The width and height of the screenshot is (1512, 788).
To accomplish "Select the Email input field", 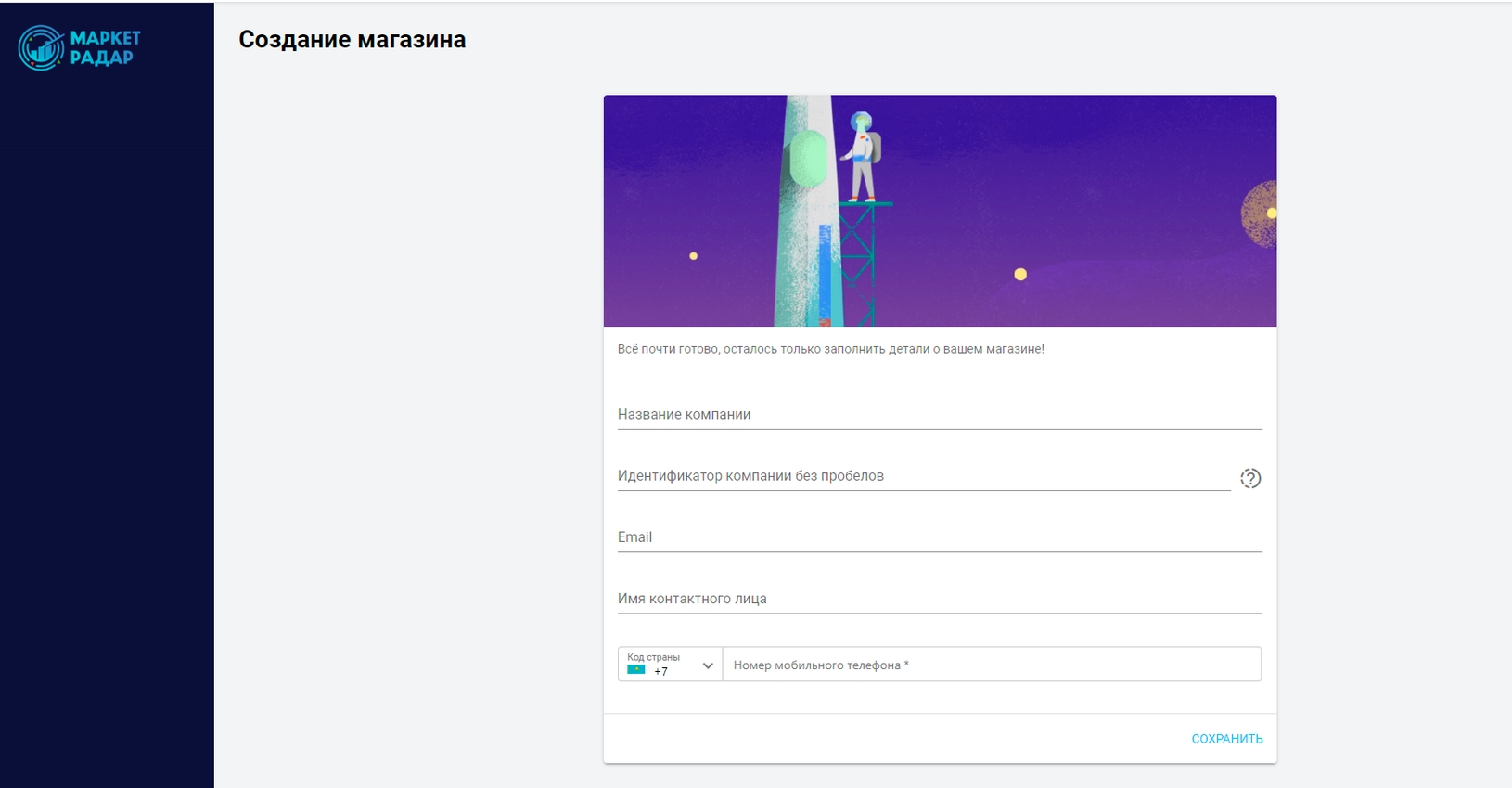I will [x=939, y=536].
